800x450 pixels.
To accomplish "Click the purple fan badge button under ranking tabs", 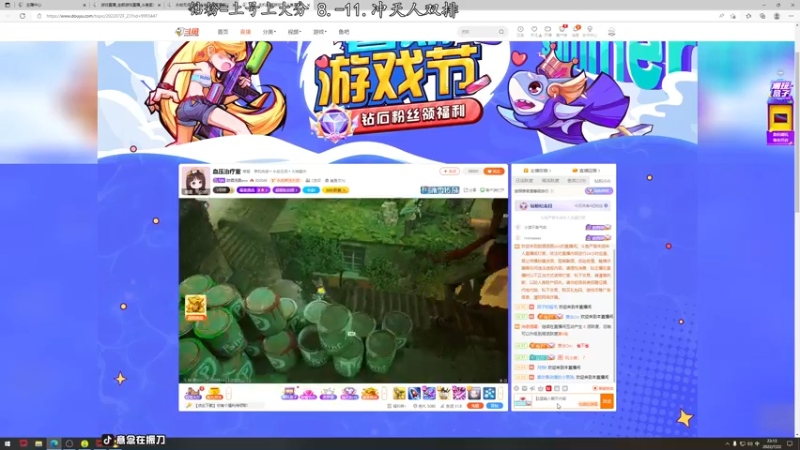I will pos(599,191).
